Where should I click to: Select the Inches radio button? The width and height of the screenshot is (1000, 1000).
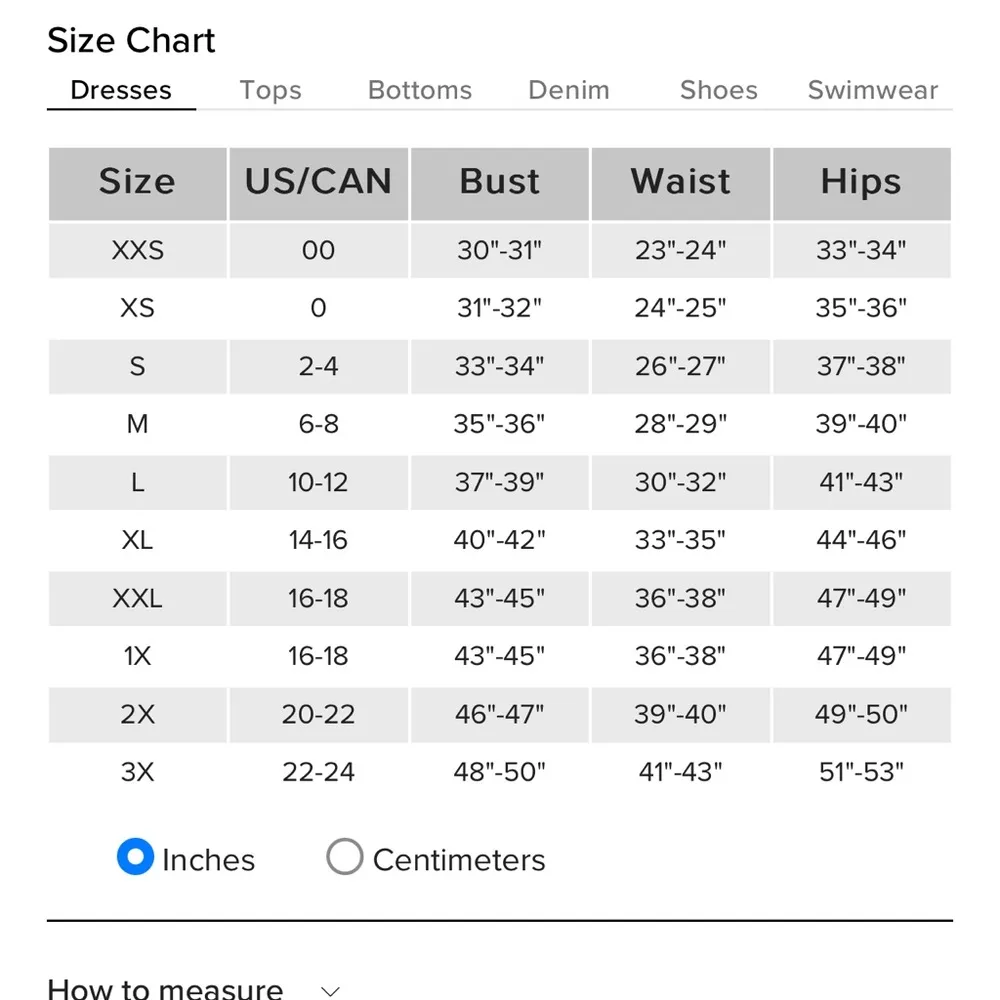click(x=135, y=857)
